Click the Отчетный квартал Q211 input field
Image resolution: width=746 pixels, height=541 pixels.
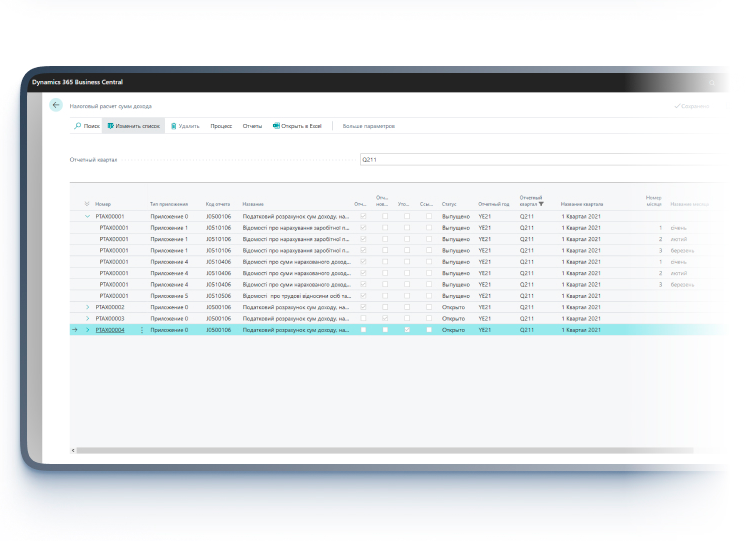[540, 159]
